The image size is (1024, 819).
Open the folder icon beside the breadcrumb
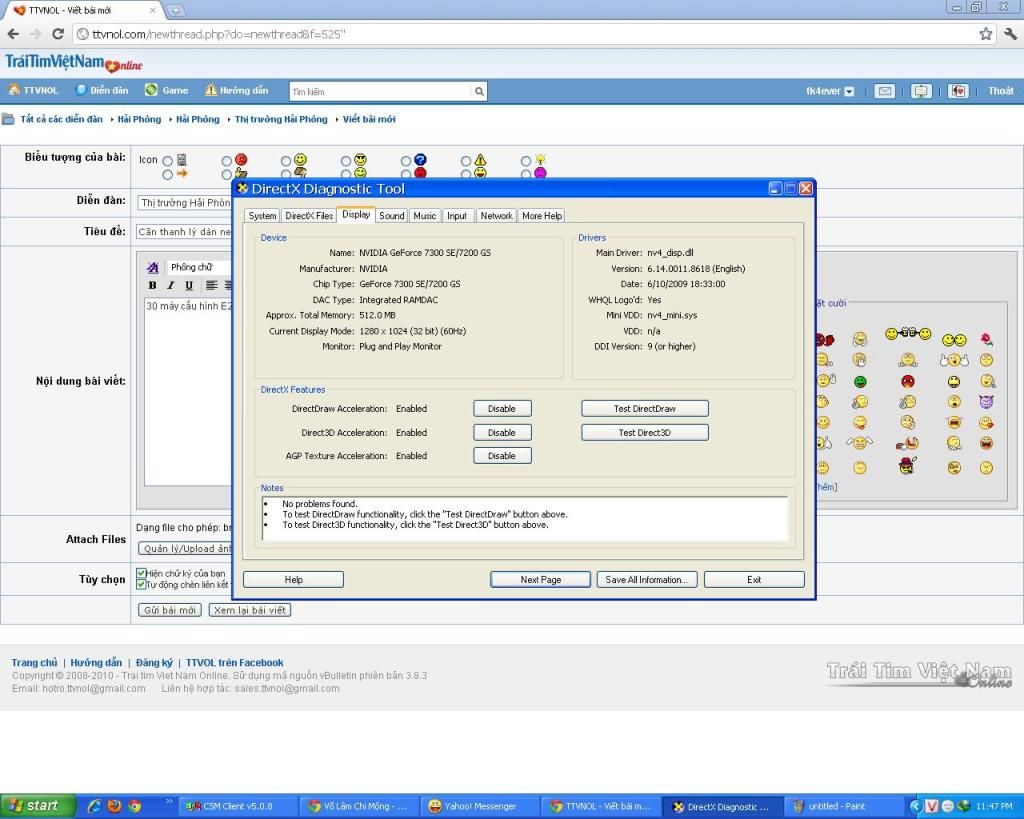8,120
